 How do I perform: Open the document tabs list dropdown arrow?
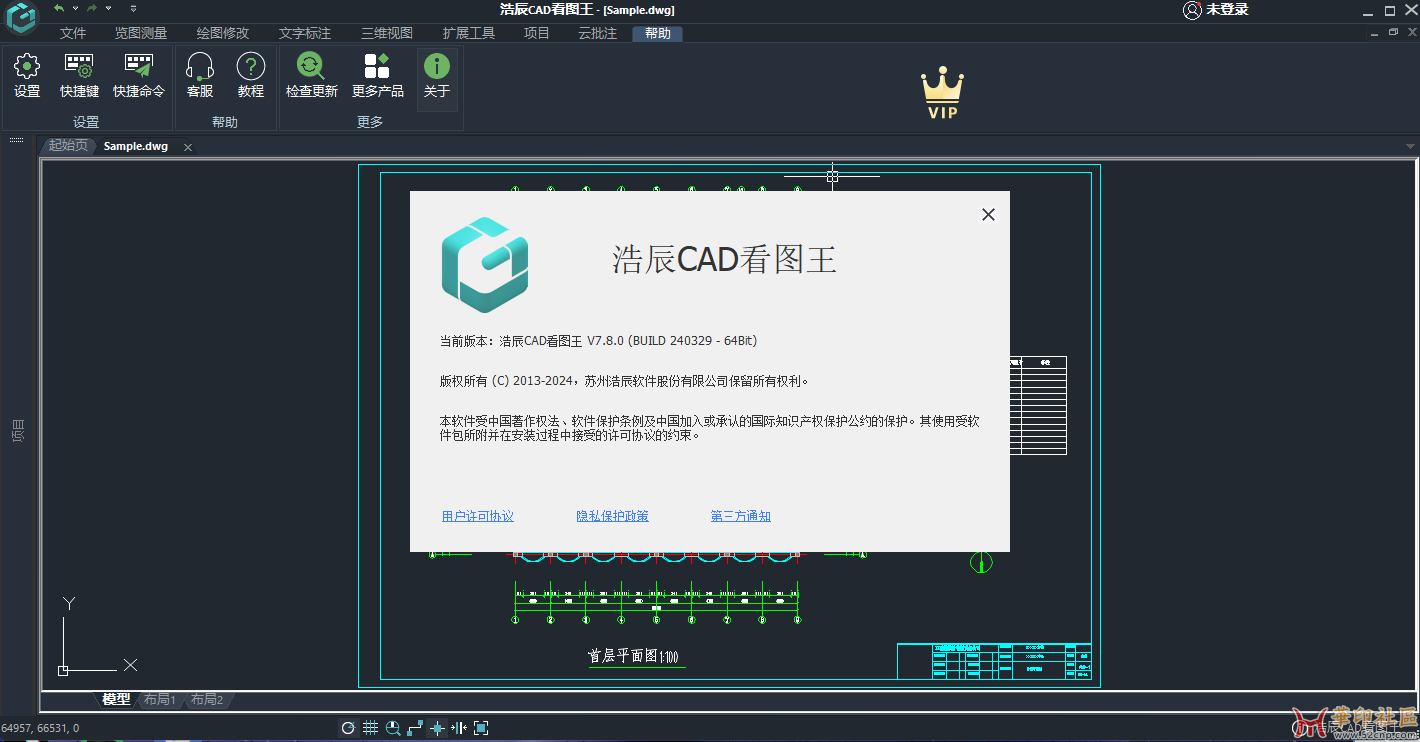[1411, 146]
